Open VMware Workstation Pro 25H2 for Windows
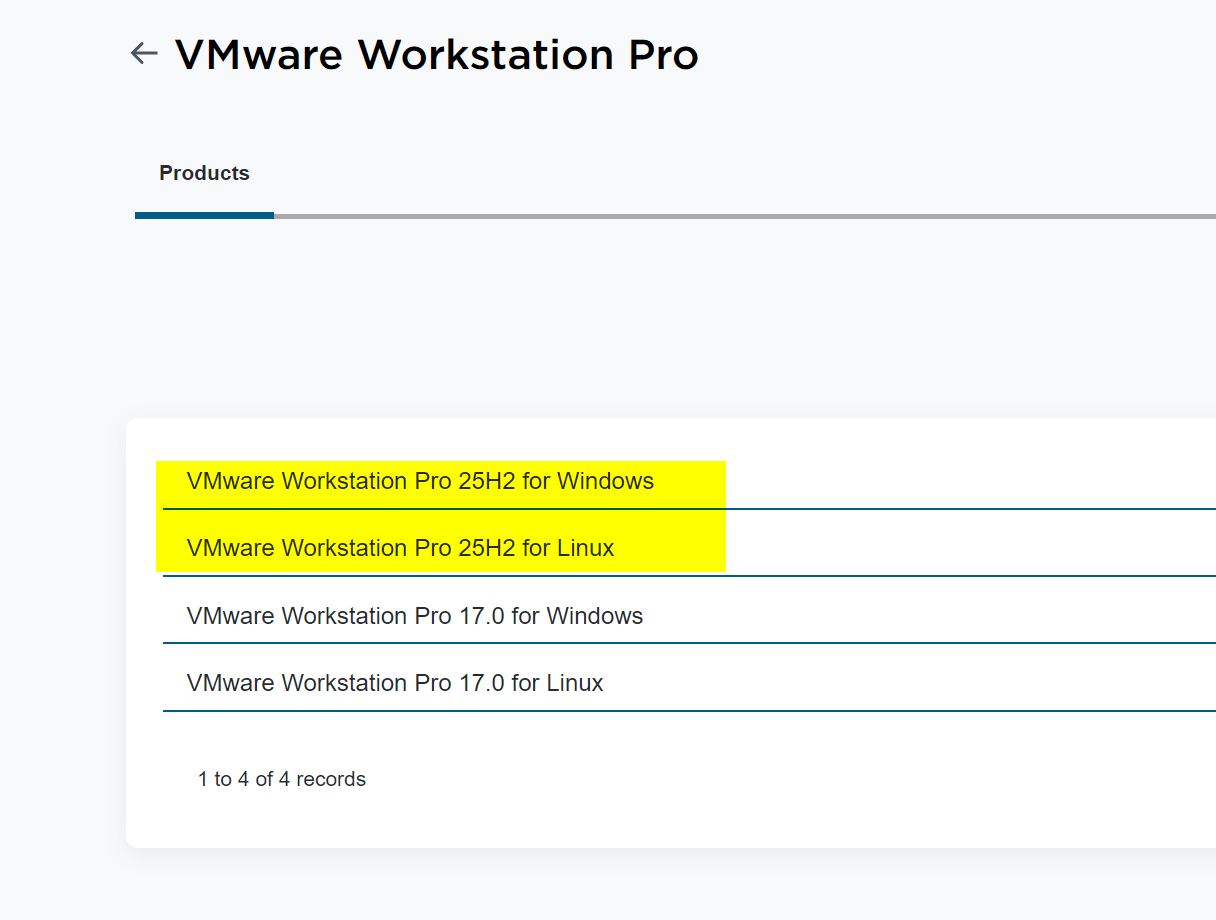 coord(420,481)
